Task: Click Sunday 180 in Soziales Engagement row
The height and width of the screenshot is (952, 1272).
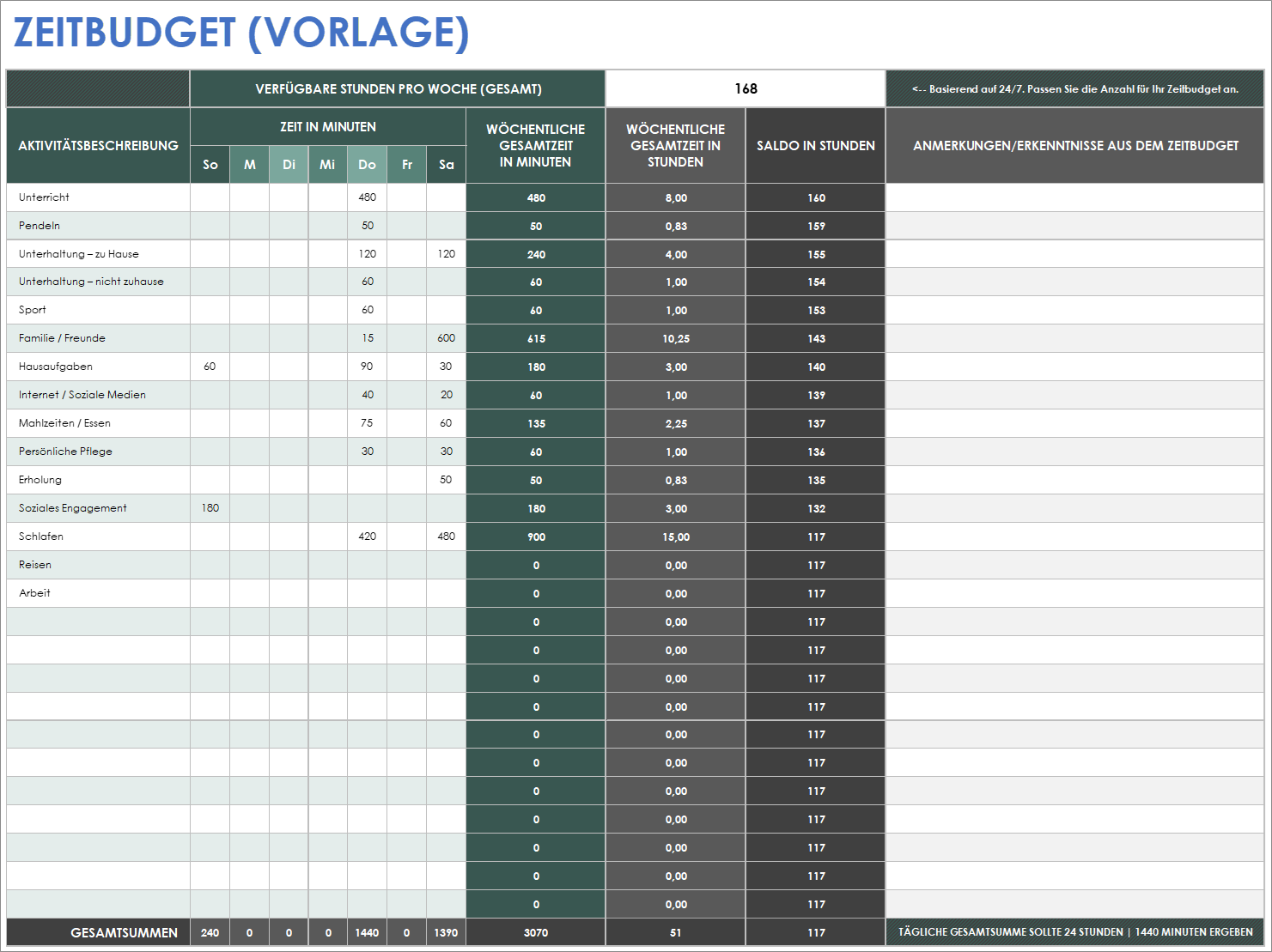Action: 210,508
